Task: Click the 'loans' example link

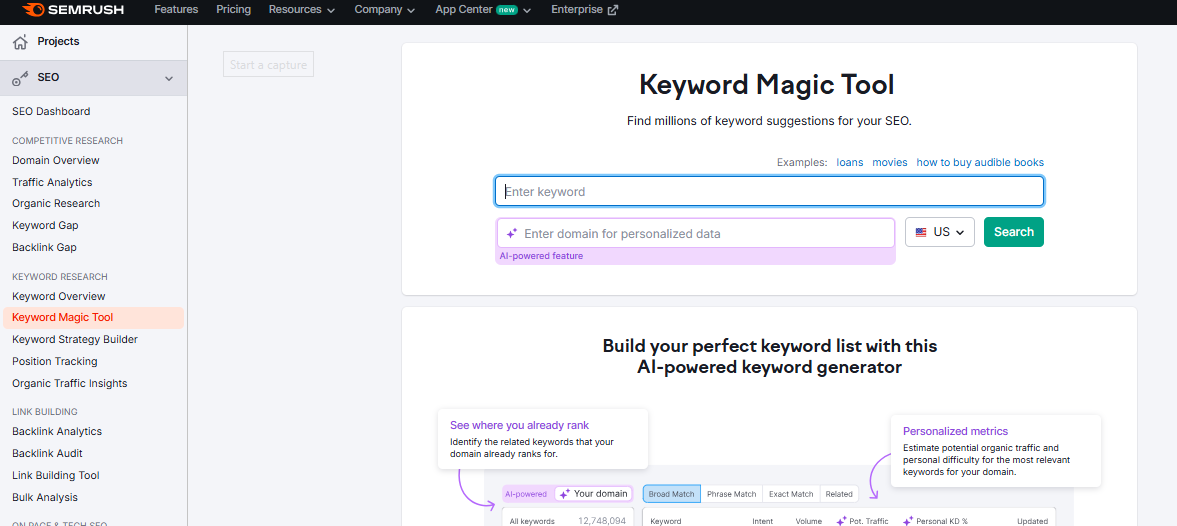Action: [x=850, y=162]
